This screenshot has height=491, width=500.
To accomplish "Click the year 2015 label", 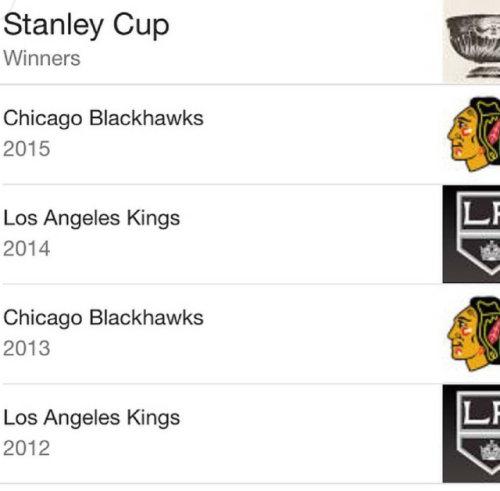I will (27, 149).
